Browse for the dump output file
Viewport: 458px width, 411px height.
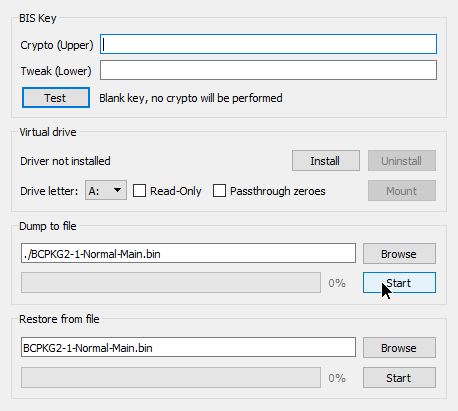[399, 254]
